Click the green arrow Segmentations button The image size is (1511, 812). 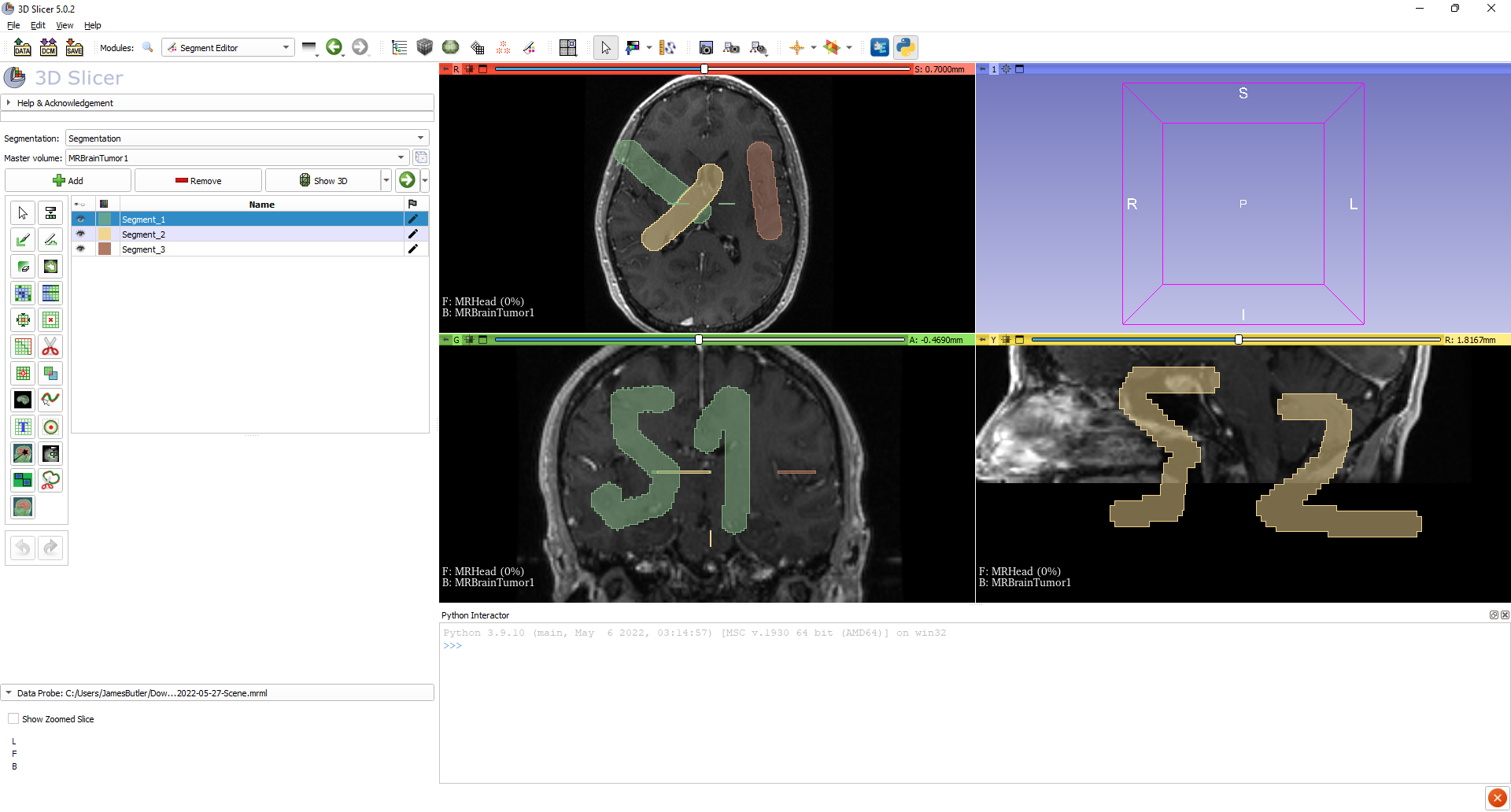[x=407, y=181]
